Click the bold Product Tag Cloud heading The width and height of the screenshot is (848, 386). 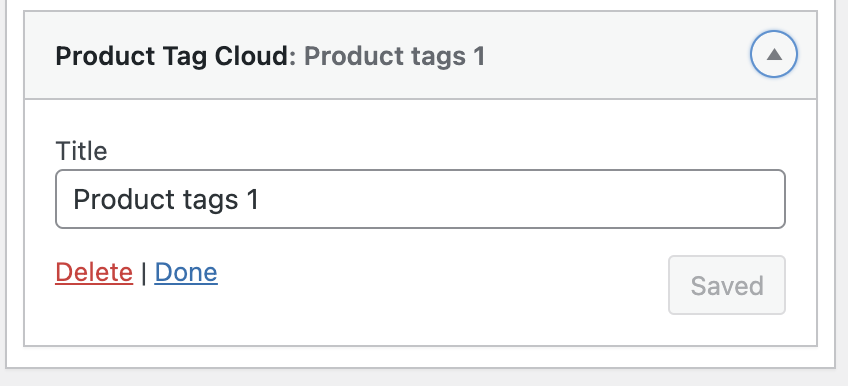(x=172, y=56)
